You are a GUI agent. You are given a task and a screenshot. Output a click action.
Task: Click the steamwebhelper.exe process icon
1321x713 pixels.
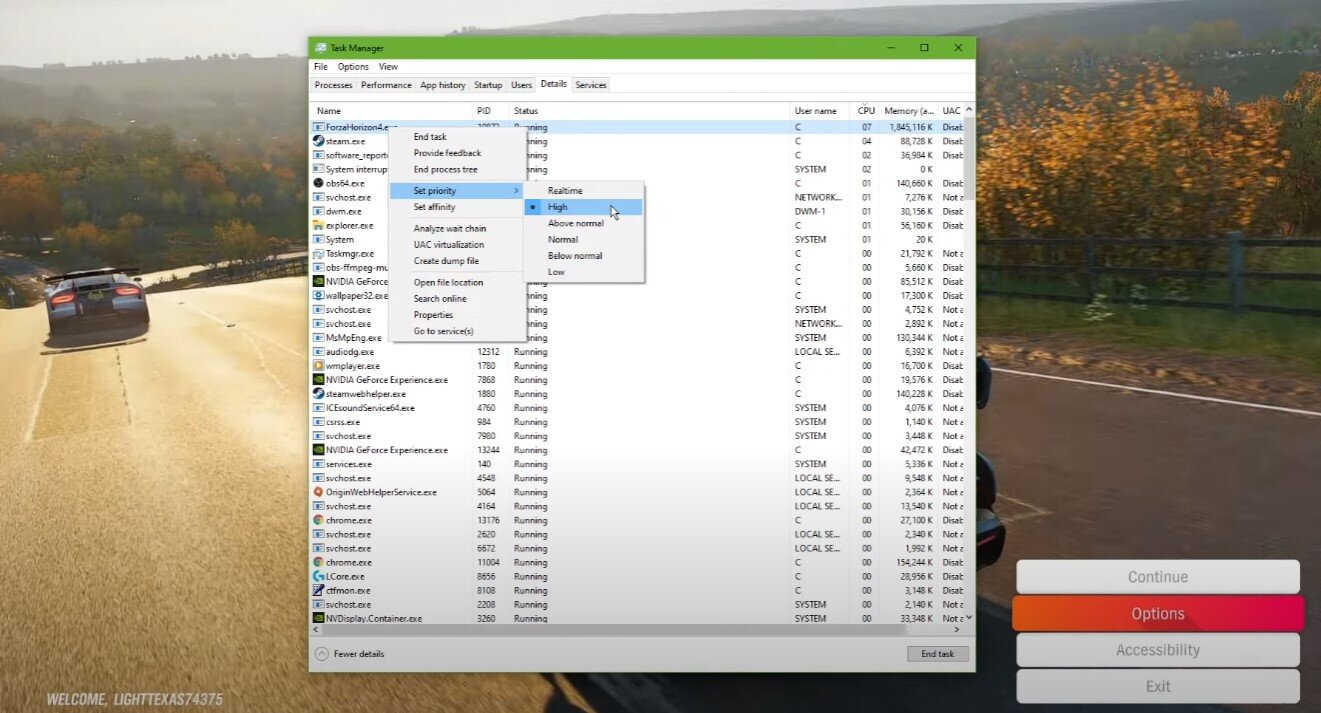coord(318,394)
